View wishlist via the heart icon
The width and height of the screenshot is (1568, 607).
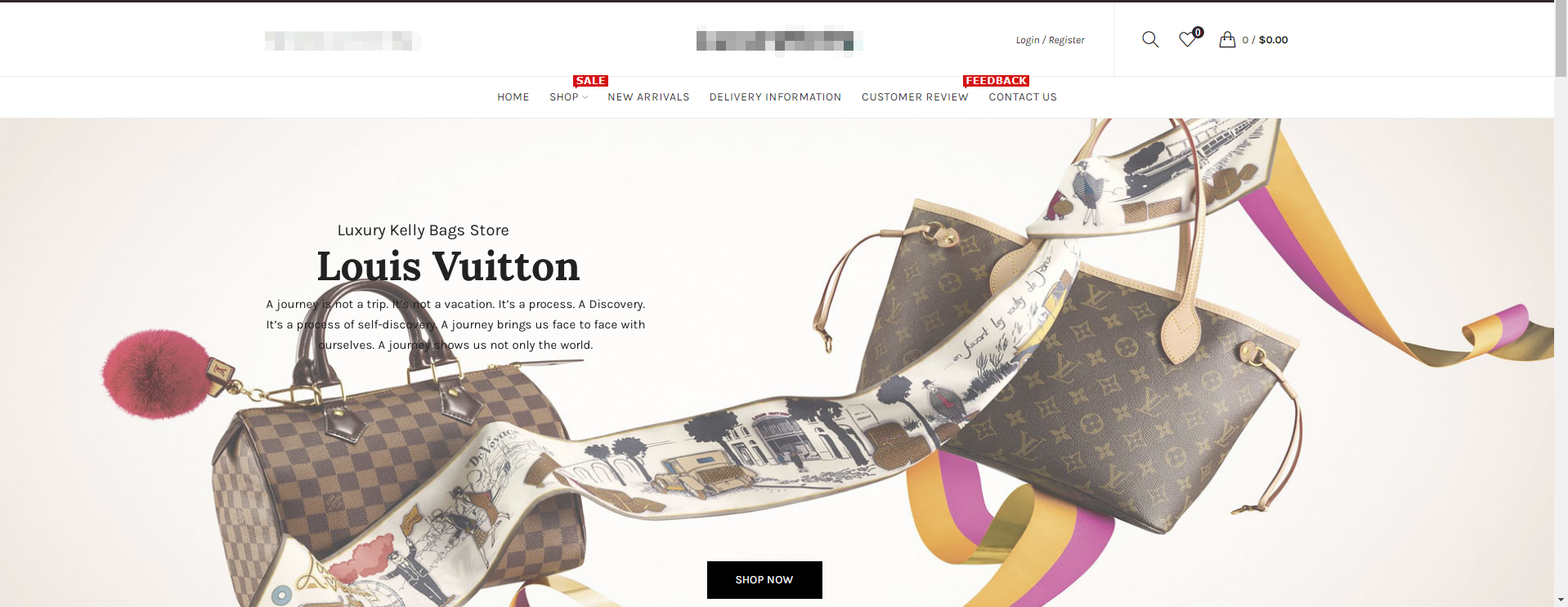(x=1187, y=39)
